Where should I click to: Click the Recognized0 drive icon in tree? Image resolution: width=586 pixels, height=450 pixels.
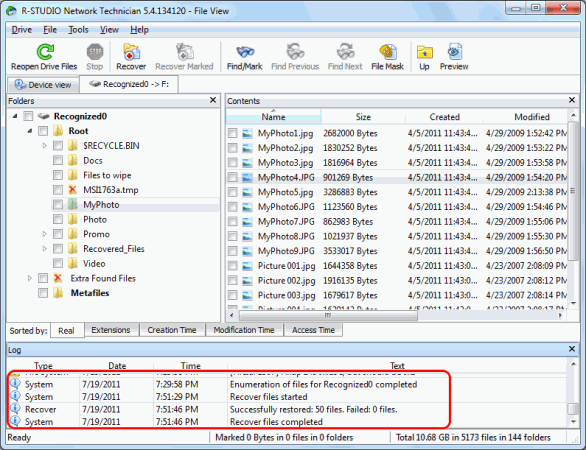click(x=44, y=116)
